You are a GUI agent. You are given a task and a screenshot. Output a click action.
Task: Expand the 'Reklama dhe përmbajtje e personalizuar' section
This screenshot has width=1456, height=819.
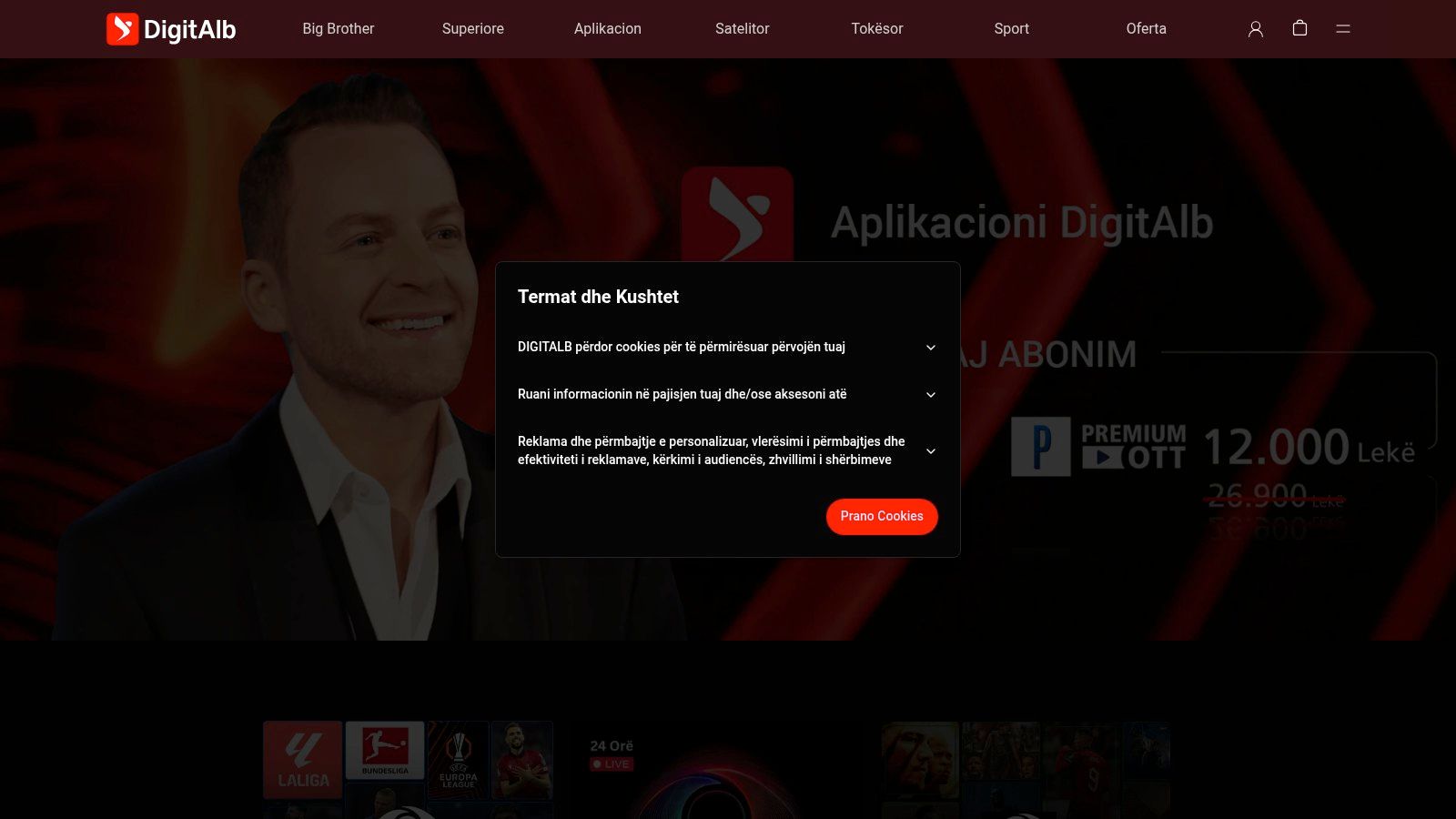[x=930, y=450]
